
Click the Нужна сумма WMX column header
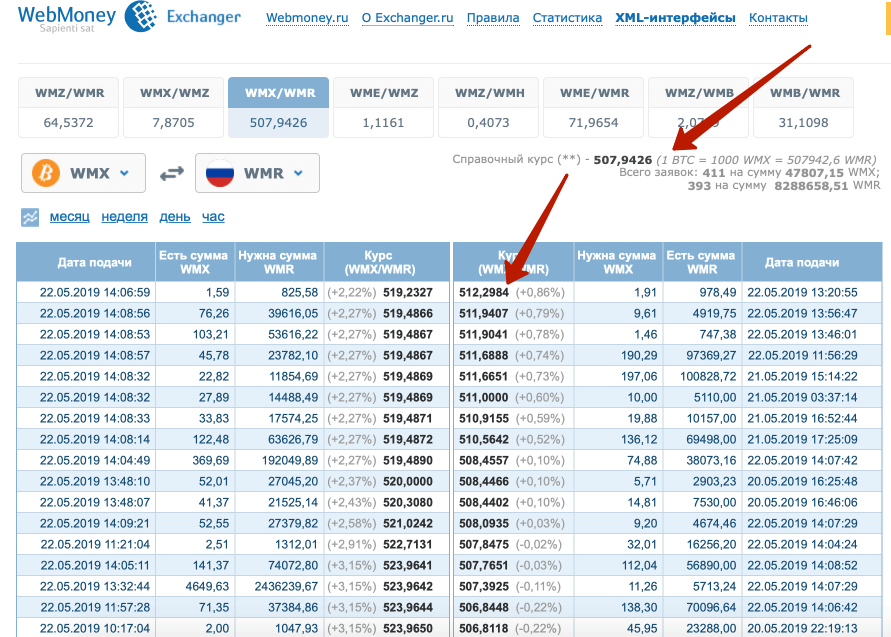pyautogui.click(x=617, y=262)
